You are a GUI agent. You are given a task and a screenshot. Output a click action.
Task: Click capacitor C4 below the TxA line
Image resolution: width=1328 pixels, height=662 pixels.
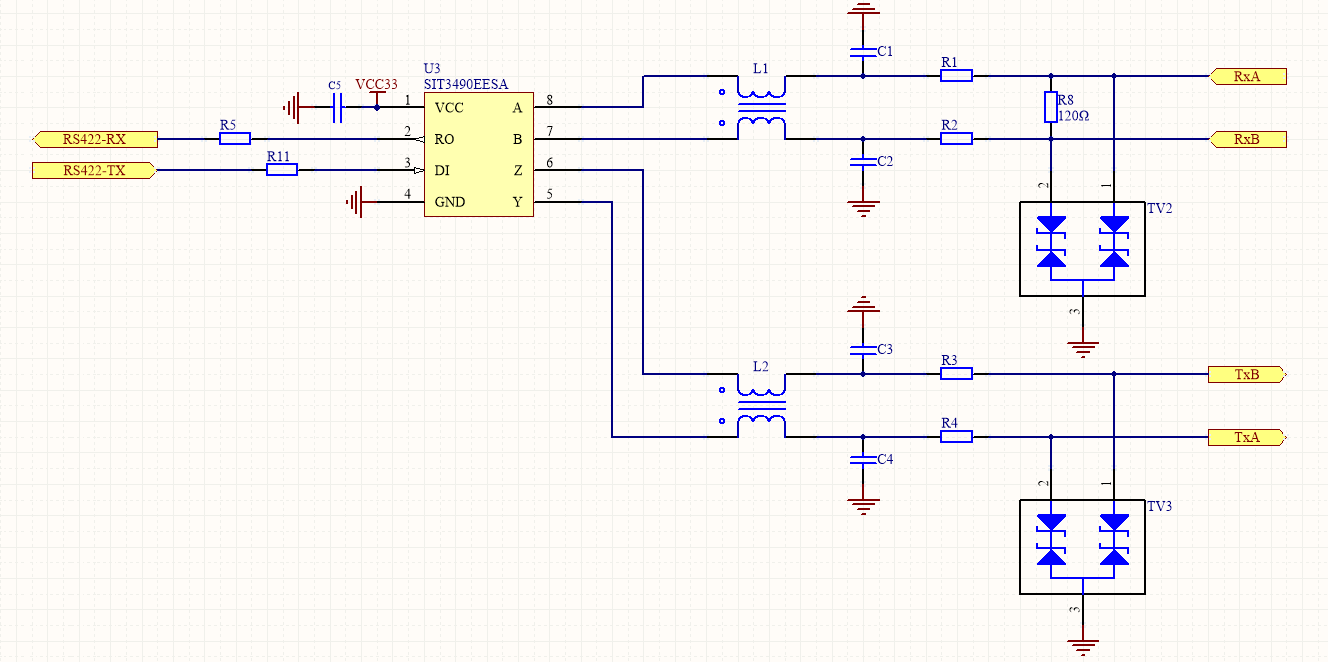tap(862, 460)
